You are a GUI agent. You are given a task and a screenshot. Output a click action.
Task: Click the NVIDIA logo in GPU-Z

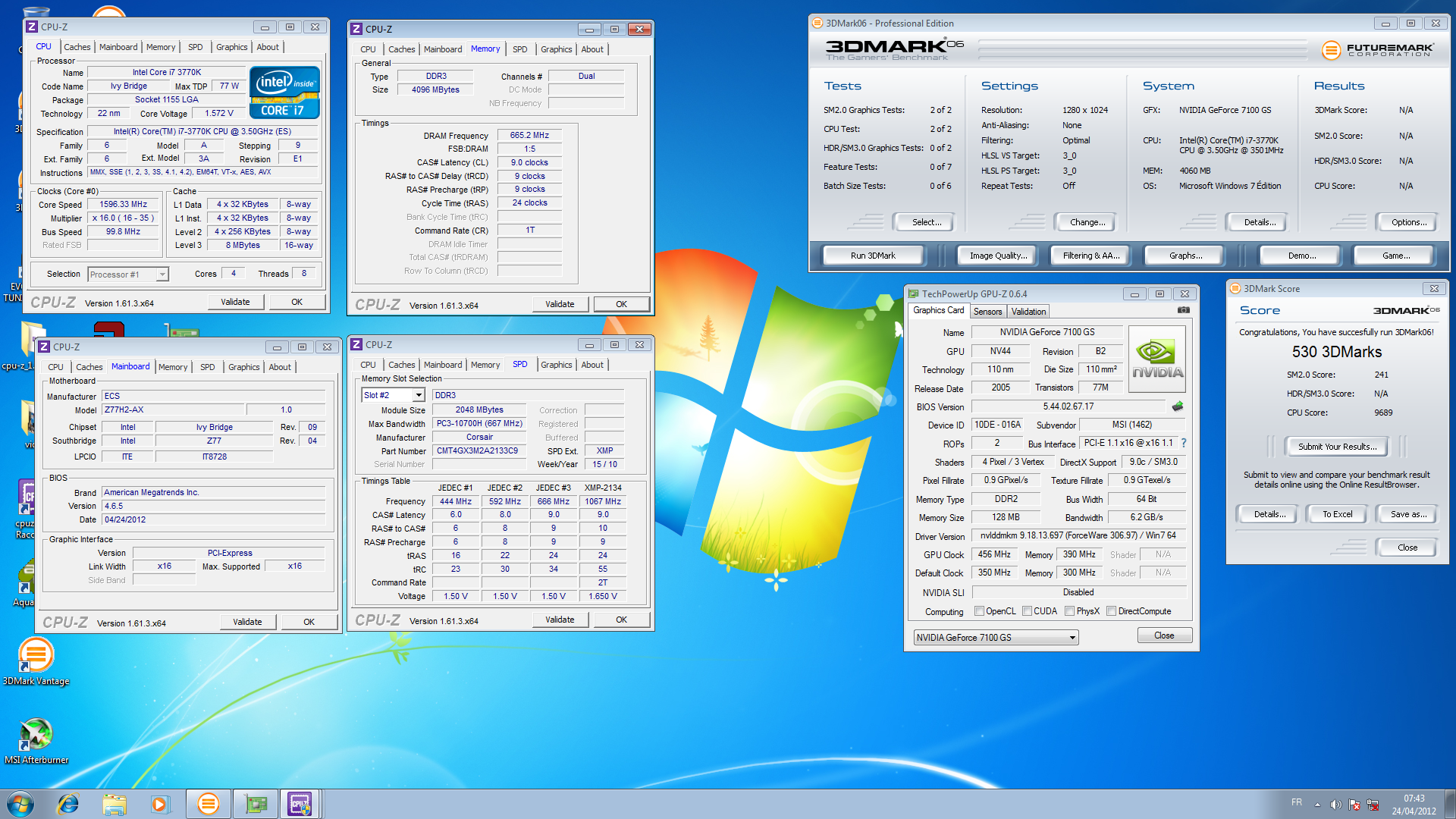pyautogui.click(x=1157, y=359)
